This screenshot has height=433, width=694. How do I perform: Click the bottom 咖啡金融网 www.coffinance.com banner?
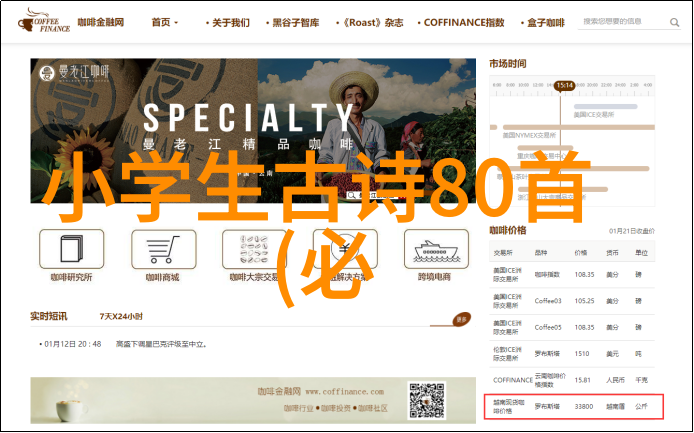[253, 400]
